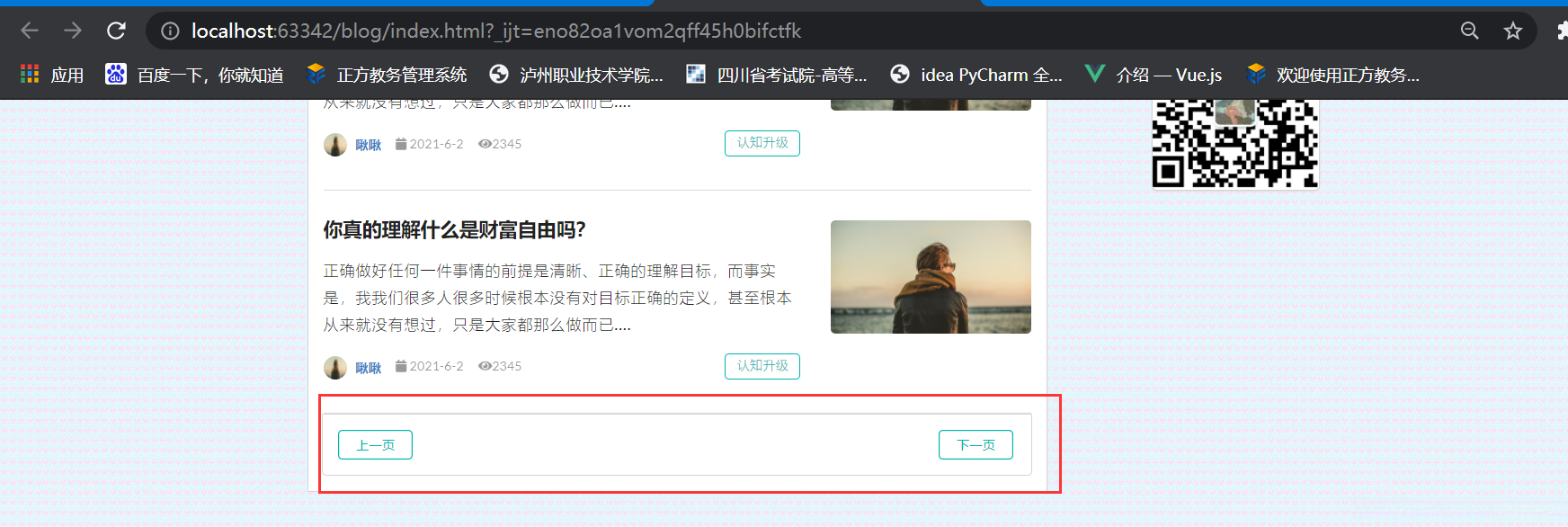Open the 四川省考试院 bookmark
Screen dimensions: 1568x527
pyautogui.click(x=777, y=75)
